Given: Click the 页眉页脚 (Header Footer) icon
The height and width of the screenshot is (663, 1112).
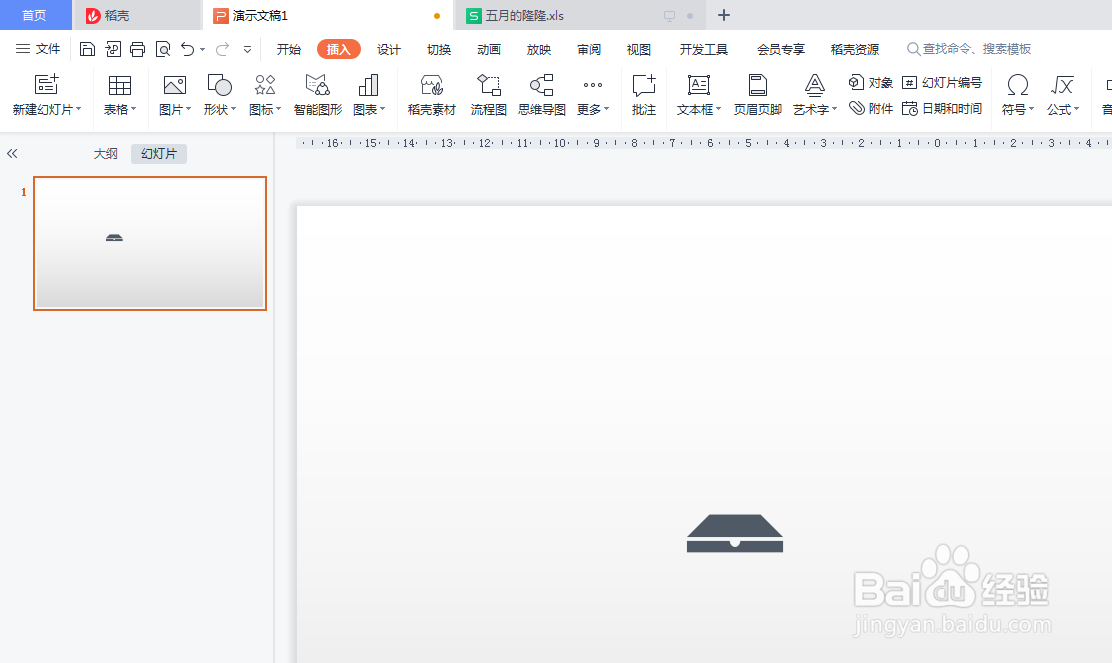Looking at the screenshot, I should point(757,95).
